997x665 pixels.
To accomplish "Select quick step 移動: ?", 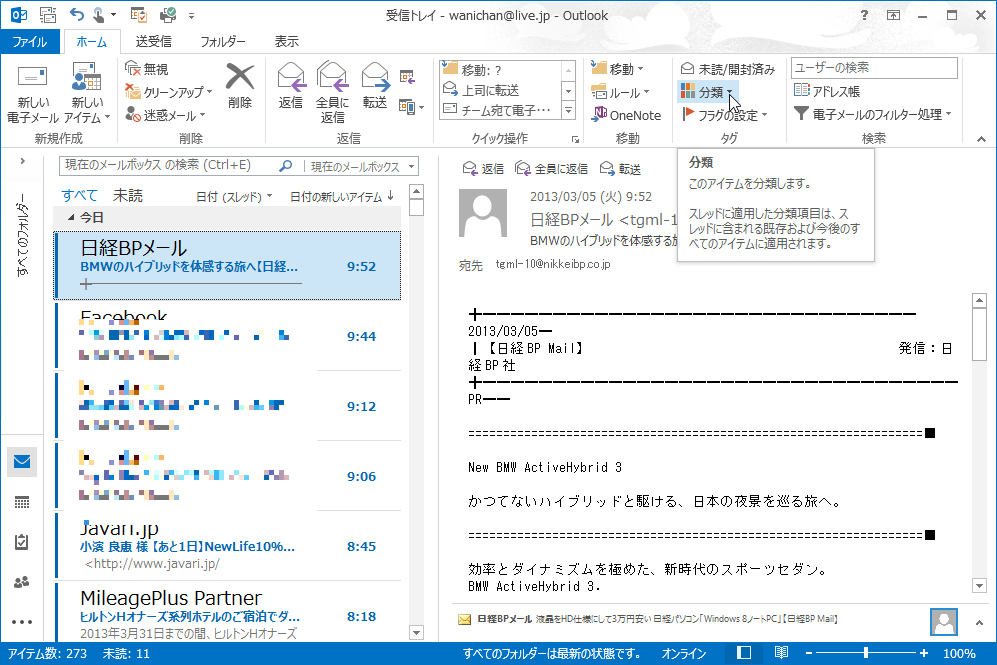I will click(x=498, y=69).
